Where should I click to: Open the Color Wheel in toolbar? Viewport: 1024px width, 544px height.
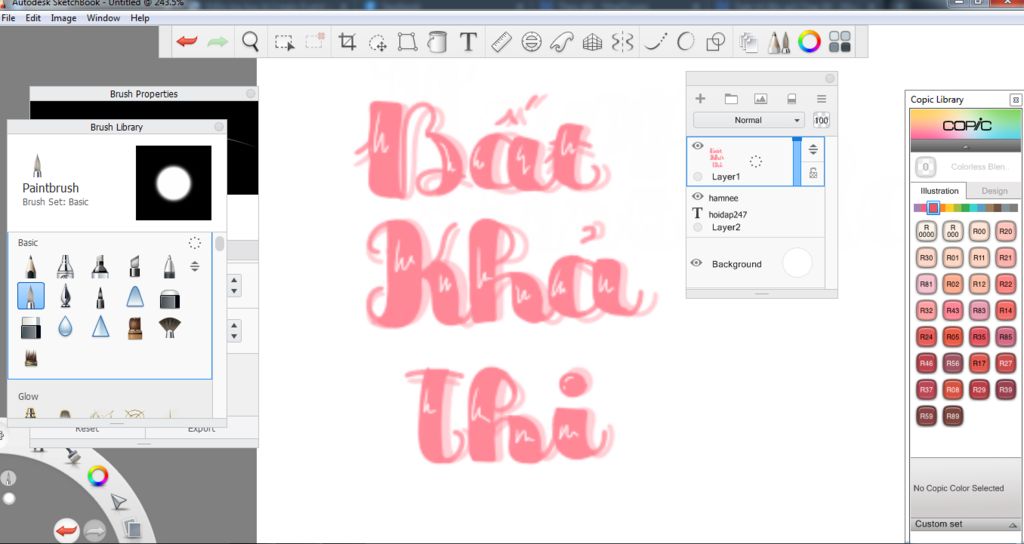click(809, 42)
